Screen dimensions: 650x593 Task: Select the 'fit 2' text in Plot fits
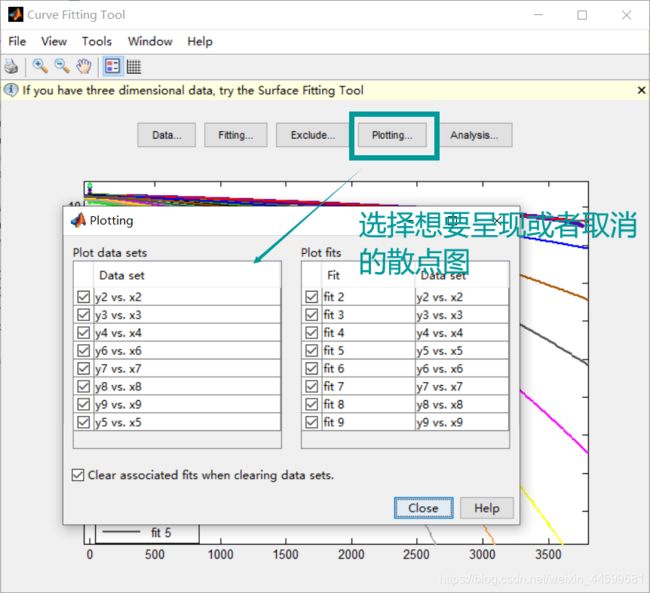coord(334,297)
